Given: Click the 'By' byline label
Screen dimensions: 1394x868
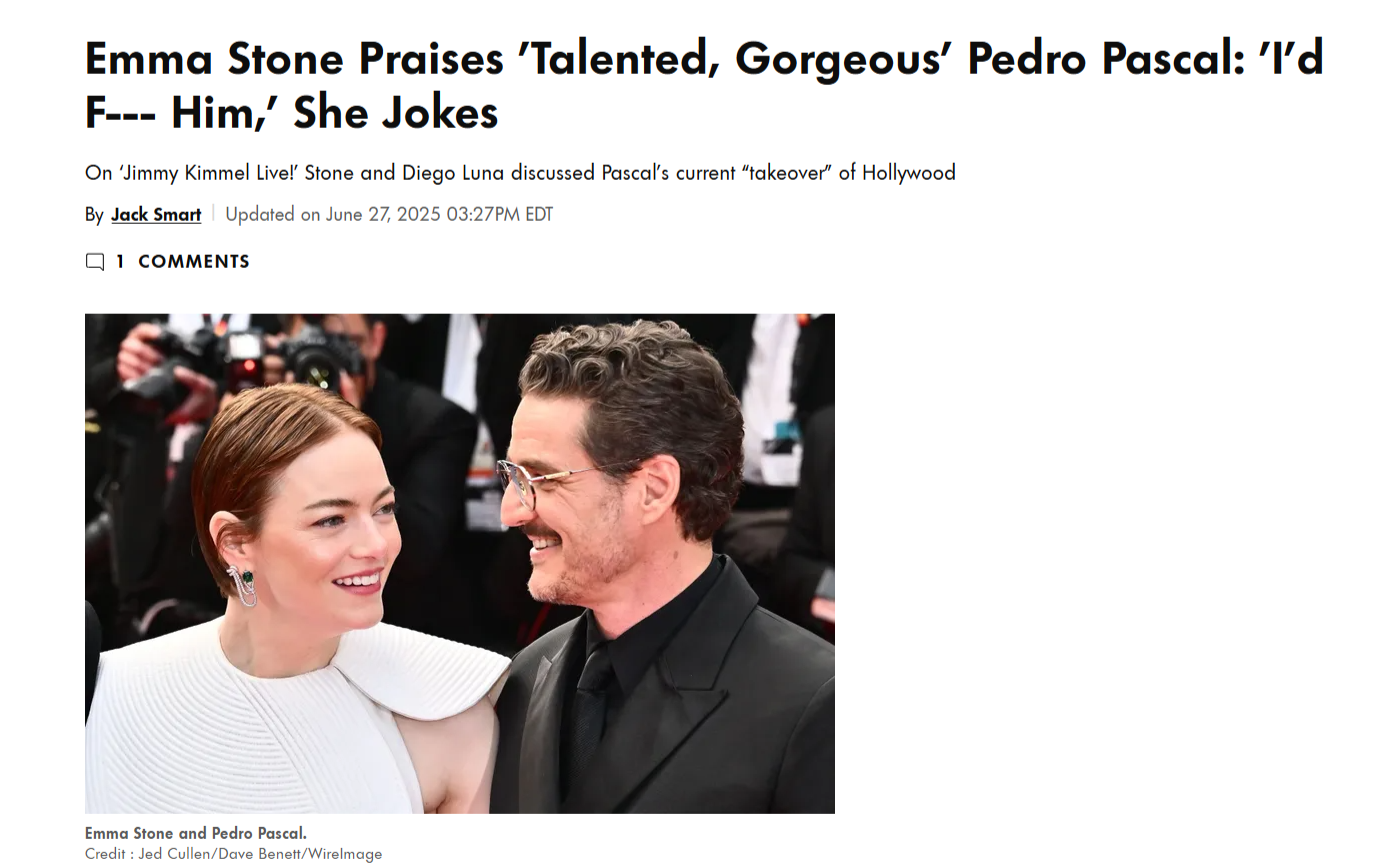Looking at the screenshot, I should coord(94,215).
